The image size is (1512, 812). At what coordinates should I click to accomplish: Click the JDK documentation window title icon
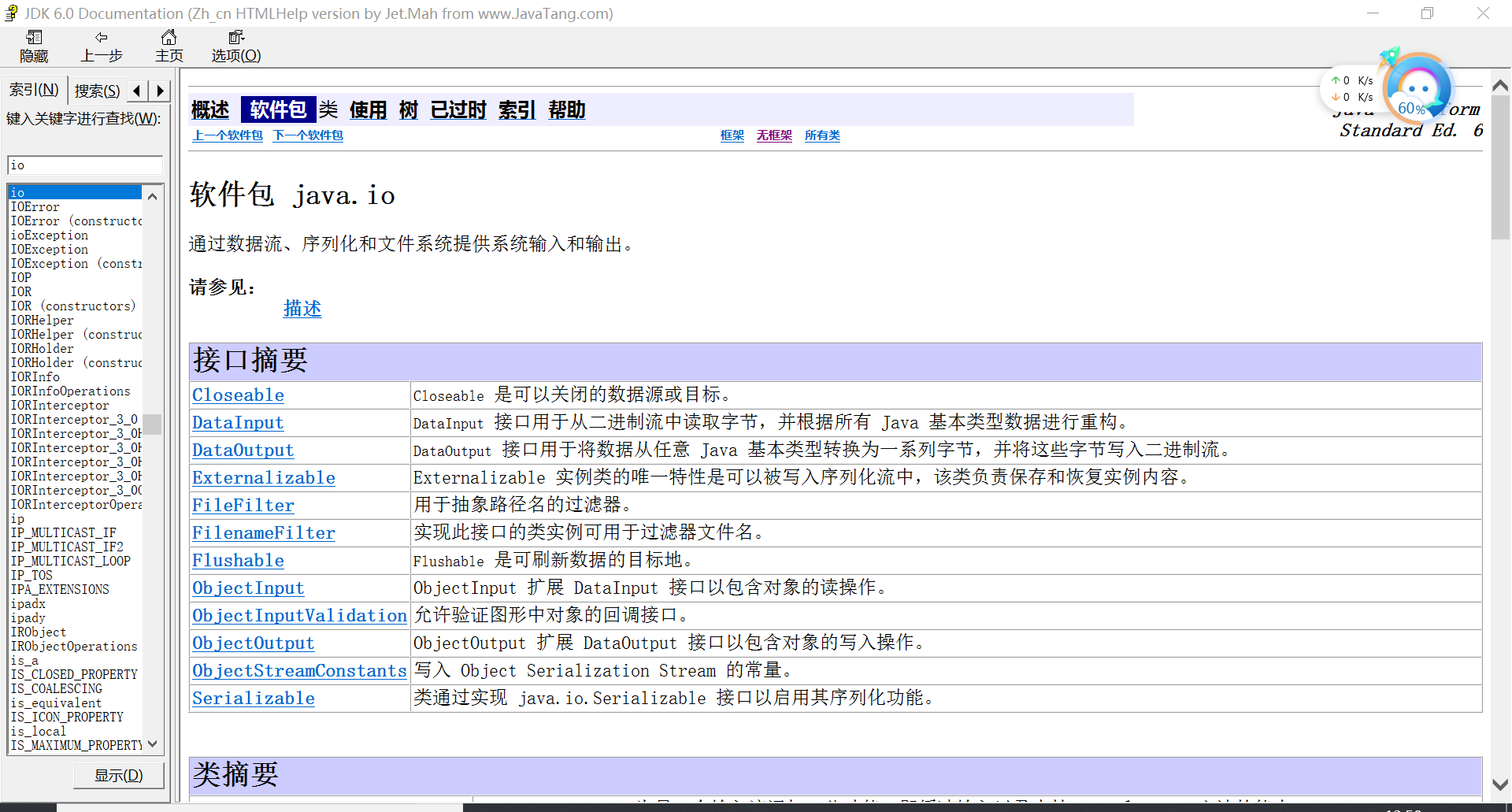coord(11,13)
